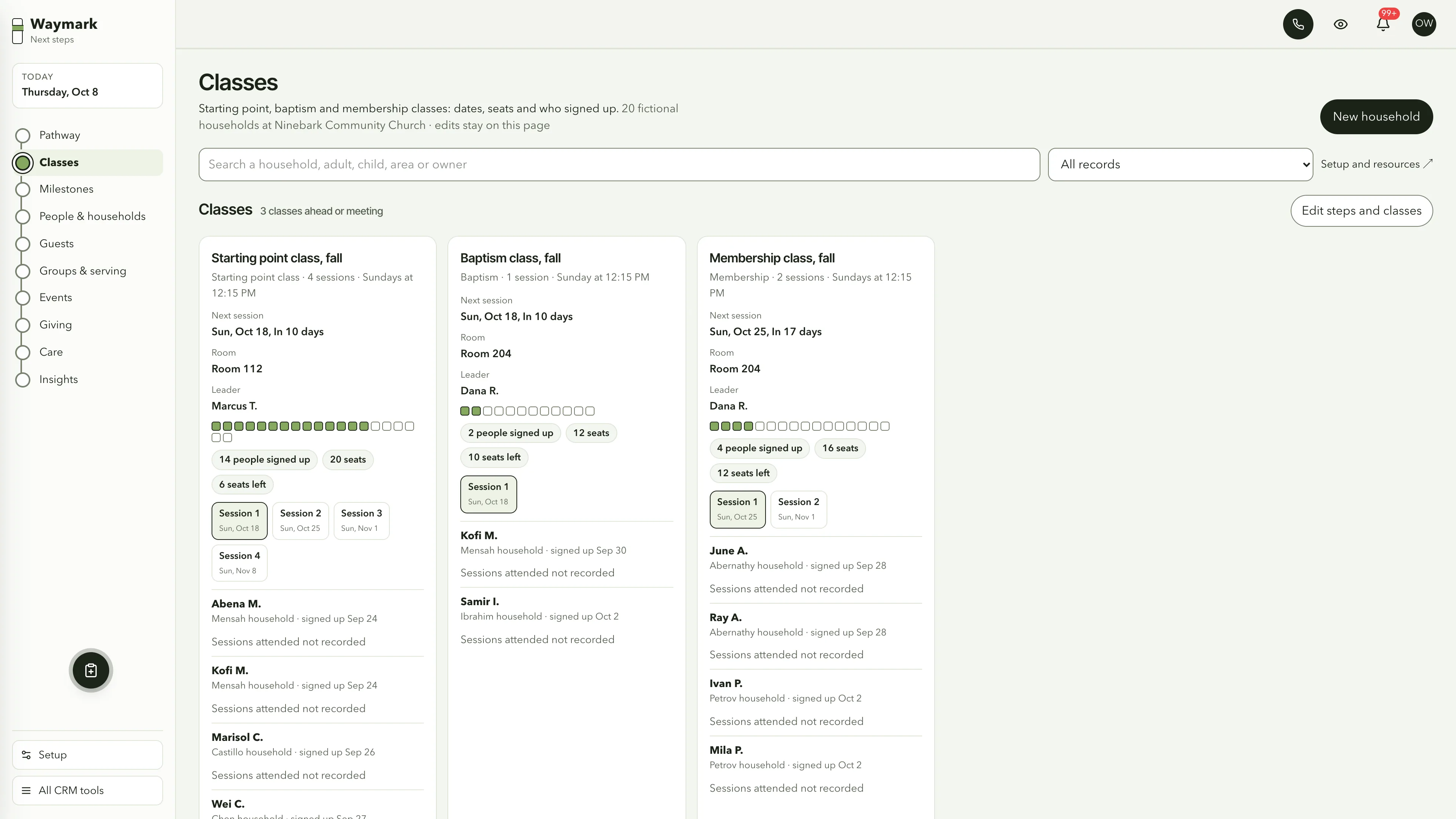Select Membership class Session 1, Sun Oct 25

coord(737,509)
